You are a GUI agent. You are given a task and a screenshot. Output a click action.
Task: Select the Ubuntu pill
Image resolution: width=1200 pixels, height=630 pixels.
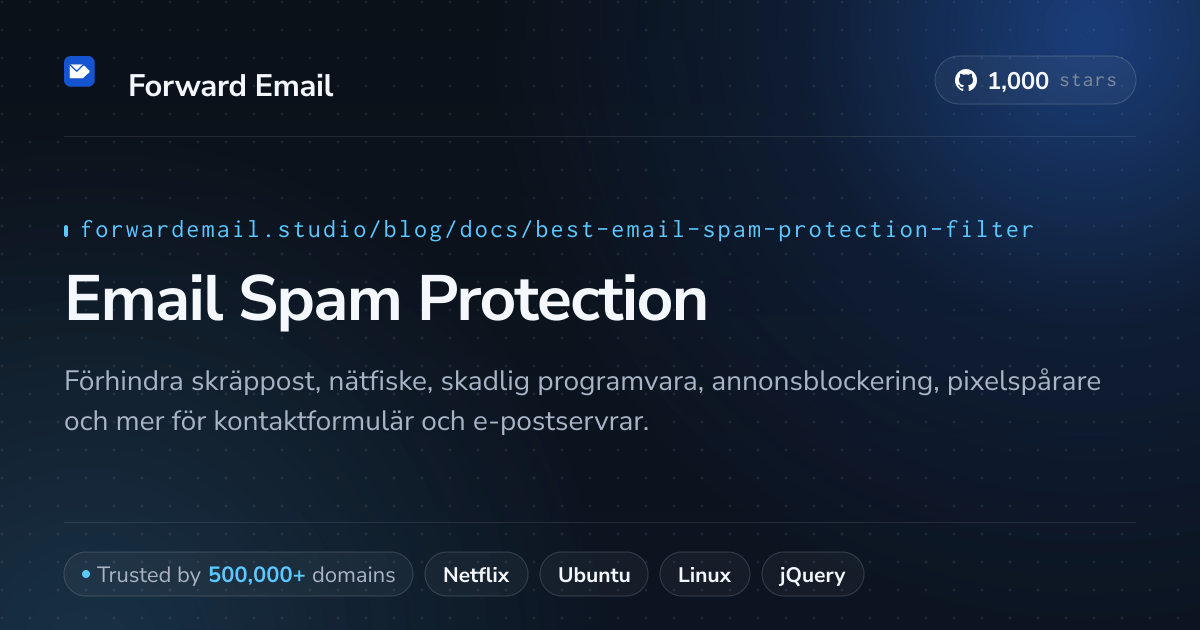click(594, 575)
